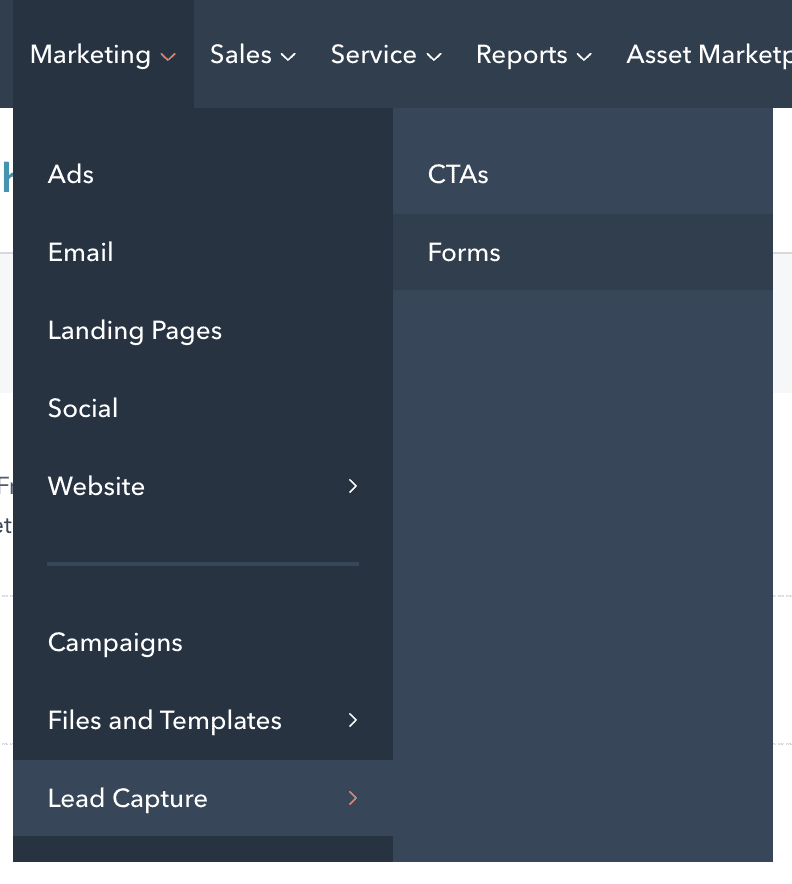This screenshot has height=884, width=792.
Task: Expand Files and Templates submenu
Action: tap(203, 721)
